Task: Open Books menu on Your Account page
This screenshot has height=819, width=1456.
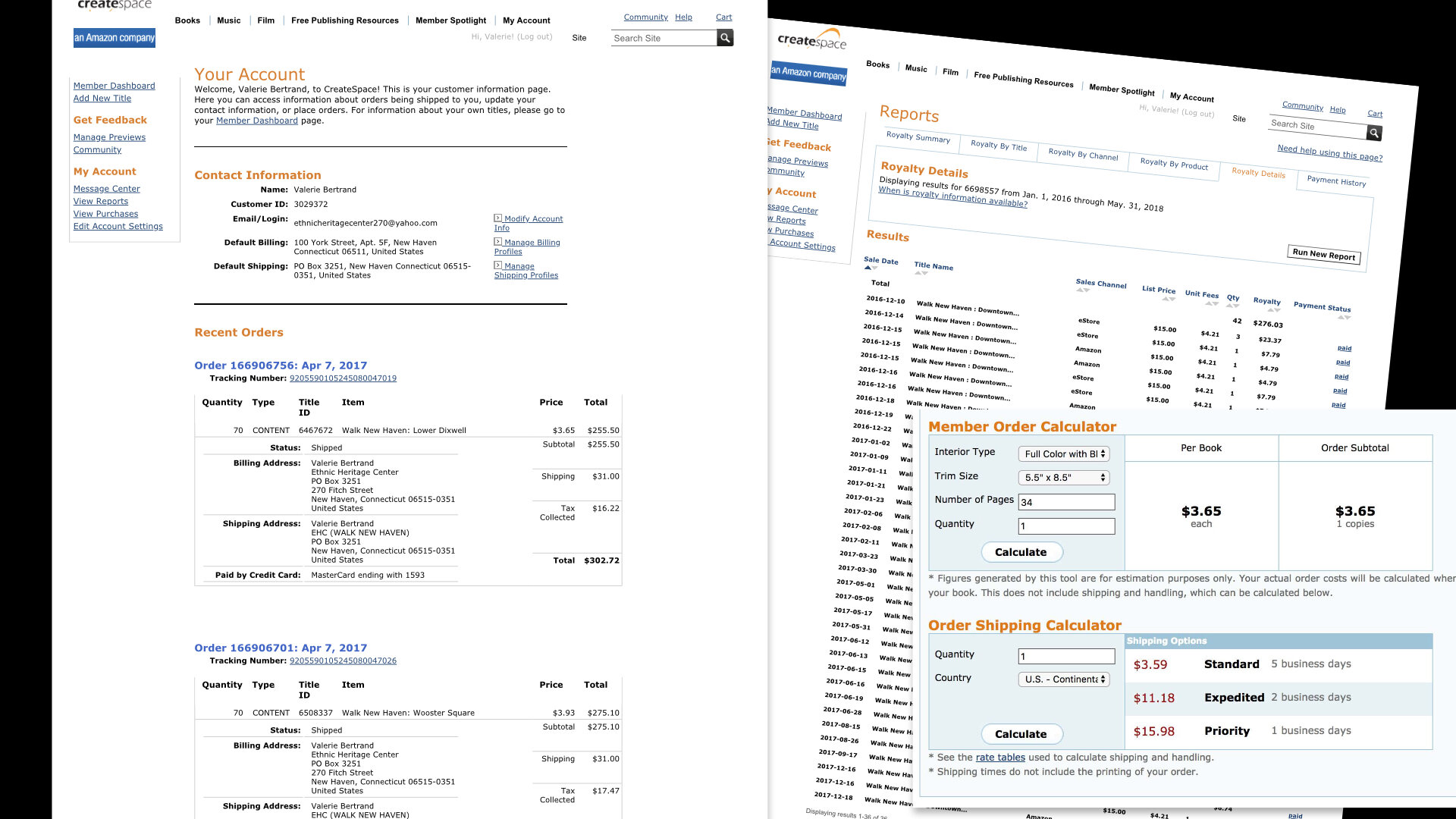Action: coord(187,20)
